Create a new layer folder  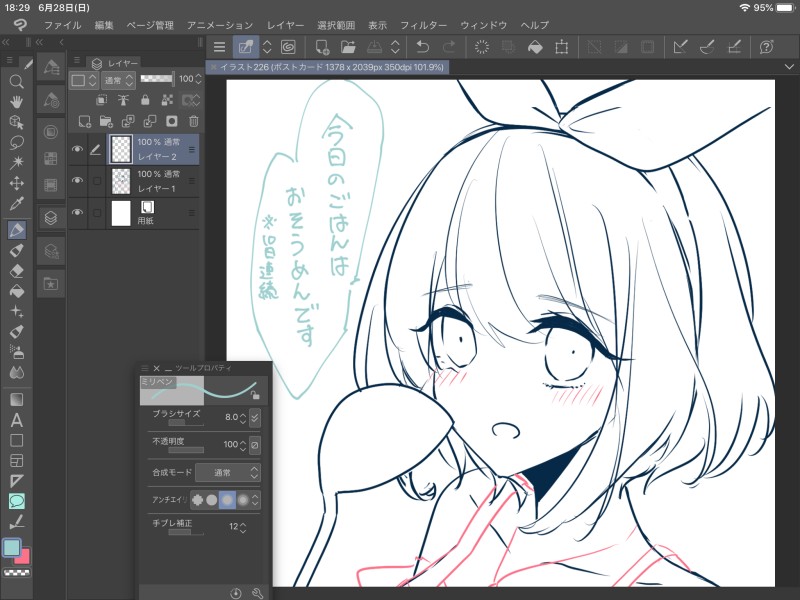[106, 121]
